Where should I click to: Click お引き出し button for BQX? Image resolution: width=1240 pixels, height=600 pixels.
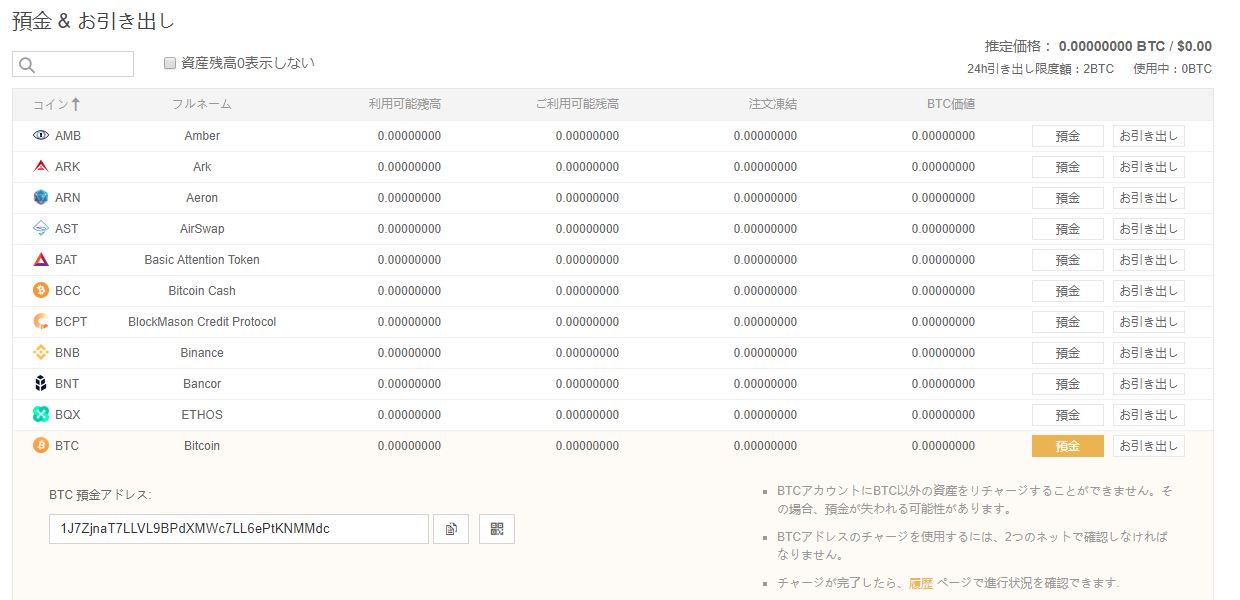[1149, 415]
